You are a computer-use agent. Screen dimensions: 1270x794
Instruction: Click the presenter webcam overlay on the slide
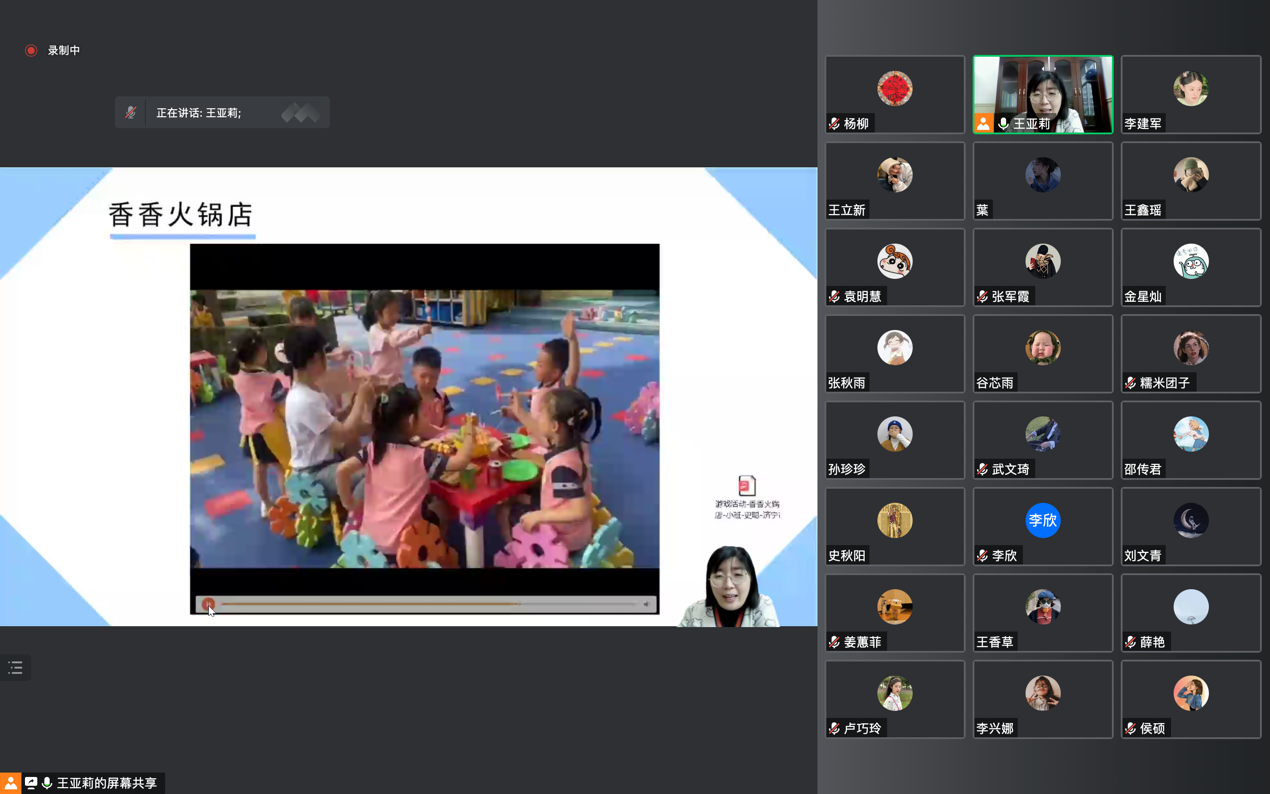pyautogui.click(x=730, y=587)
